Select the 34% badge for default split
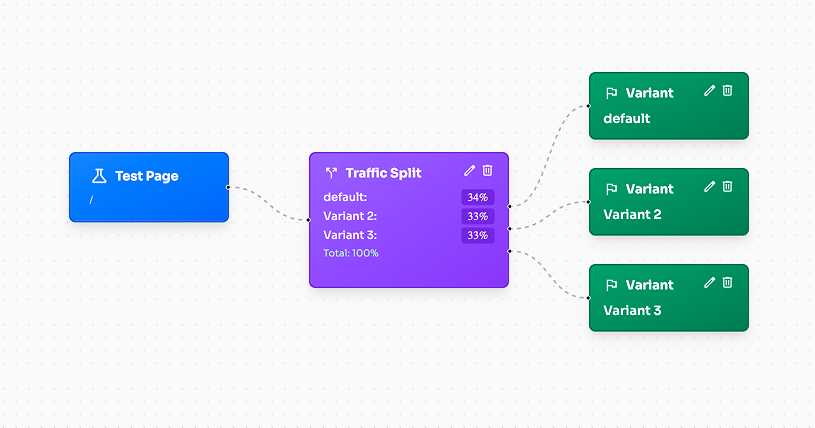Viewport: 815px width, 428px height. [x=477, y=197]
